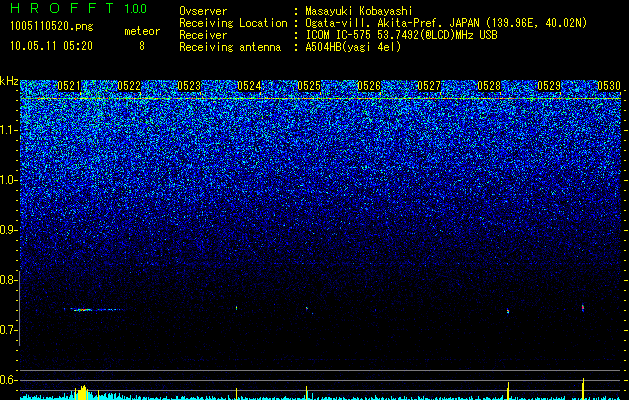
Task: Click the 0527 time marker
Action: pos(429,86)
